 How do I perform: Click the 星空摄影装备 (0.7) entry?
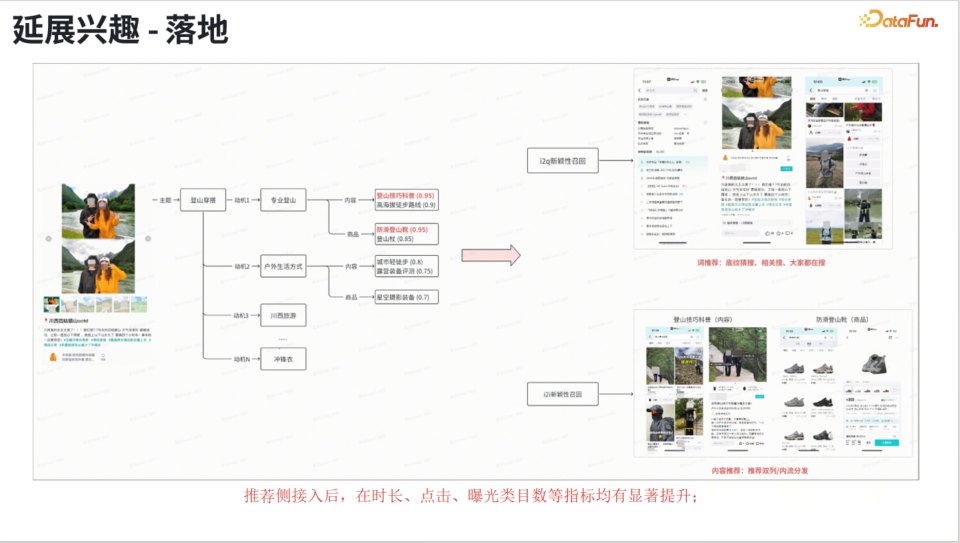(403, 297)
